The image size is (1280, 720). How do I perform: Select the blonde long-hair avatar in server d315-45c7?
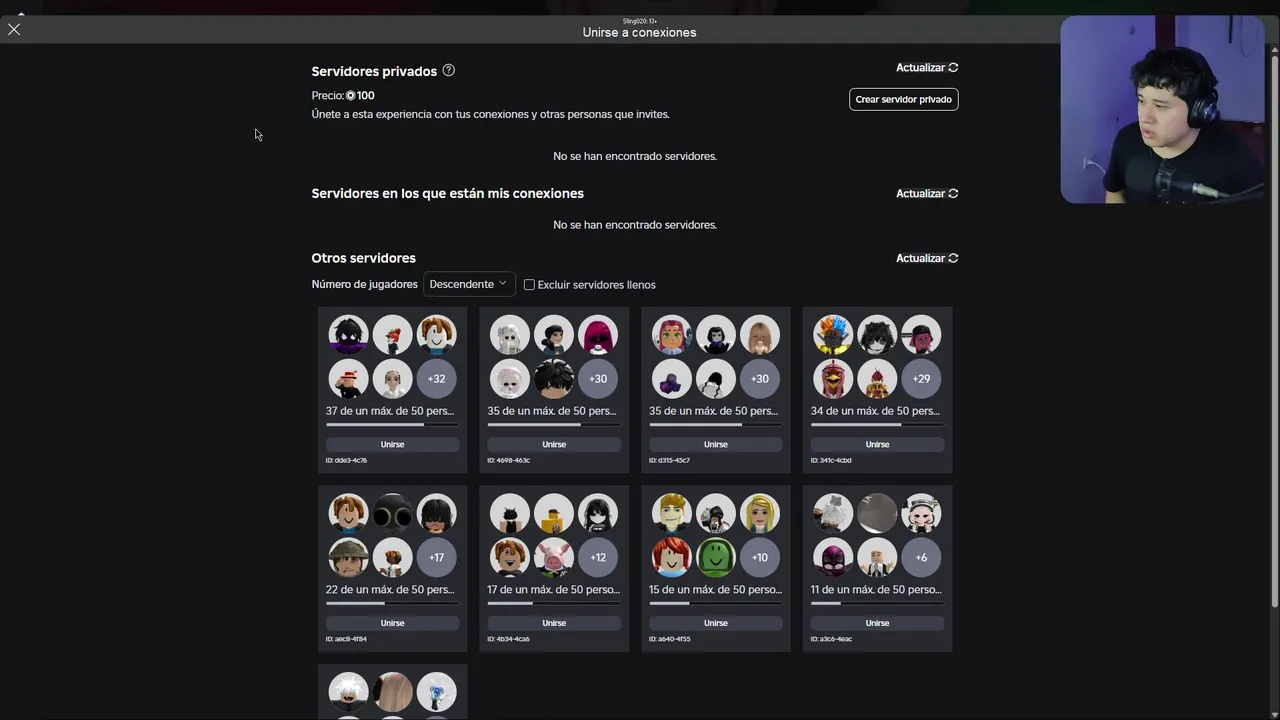click(760, 335)
